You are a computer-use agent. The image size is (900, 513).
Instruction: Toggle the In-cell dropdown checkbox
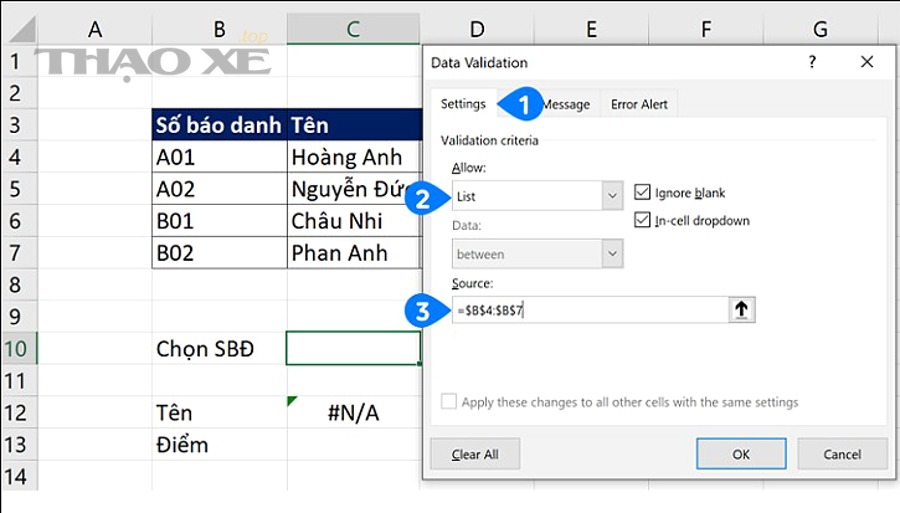coord(642,220)
